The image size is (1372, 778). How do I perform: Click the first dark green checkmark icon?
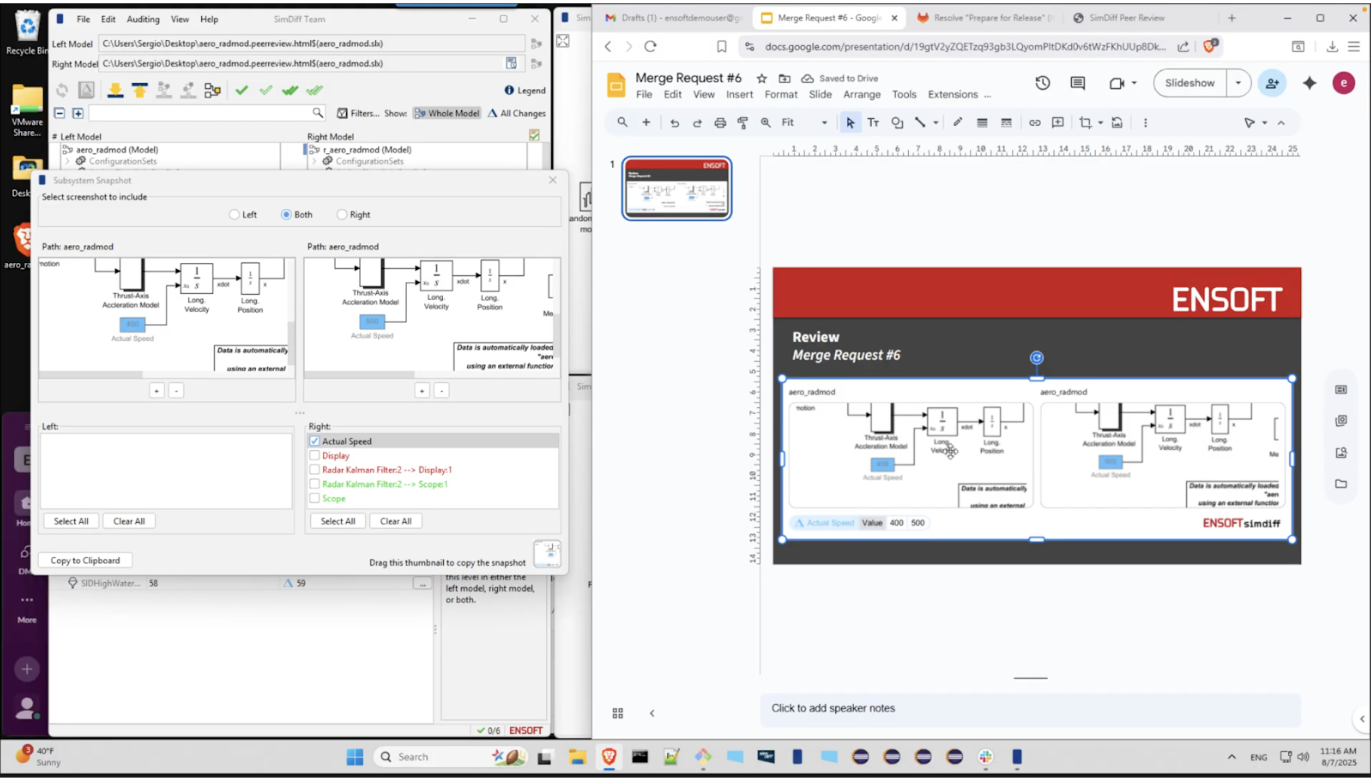tap(241, 90)
